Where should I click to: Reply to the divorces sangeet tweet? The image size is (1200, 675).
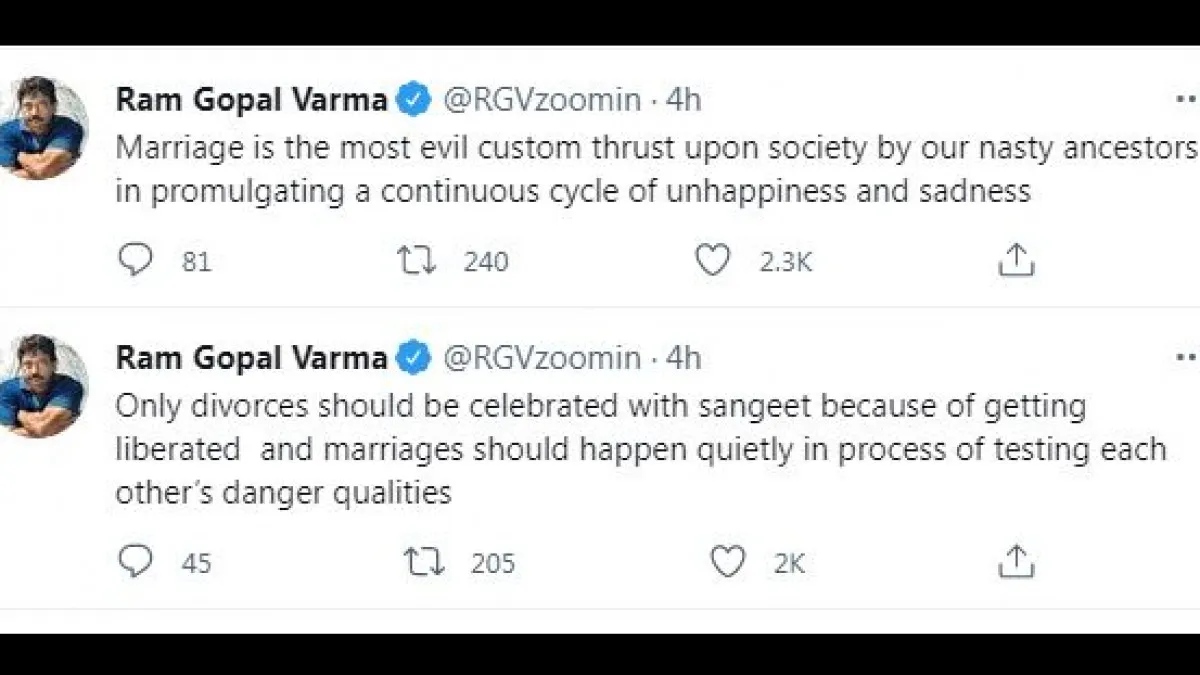pos(135,561)
